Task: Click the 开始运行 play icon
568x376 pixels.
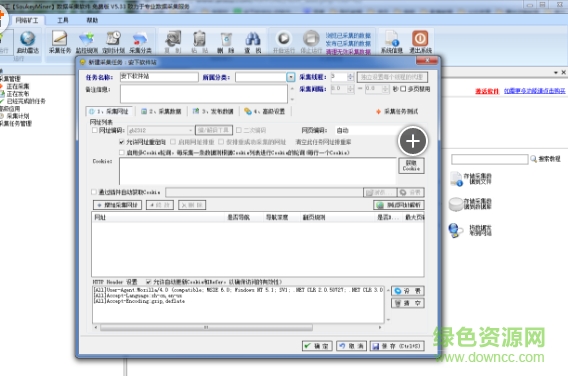Action: (x=284, y=38)
